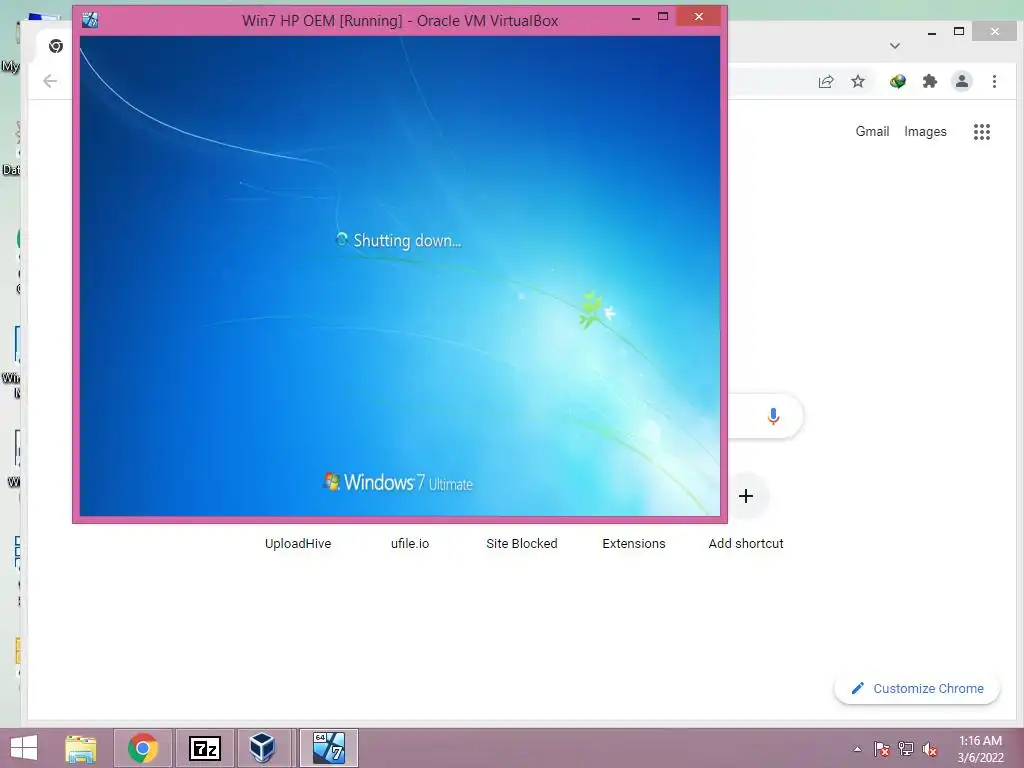Open Windows Start button on taskbar
Screen dimensions: 1024x768
click(x=24, y=748)
